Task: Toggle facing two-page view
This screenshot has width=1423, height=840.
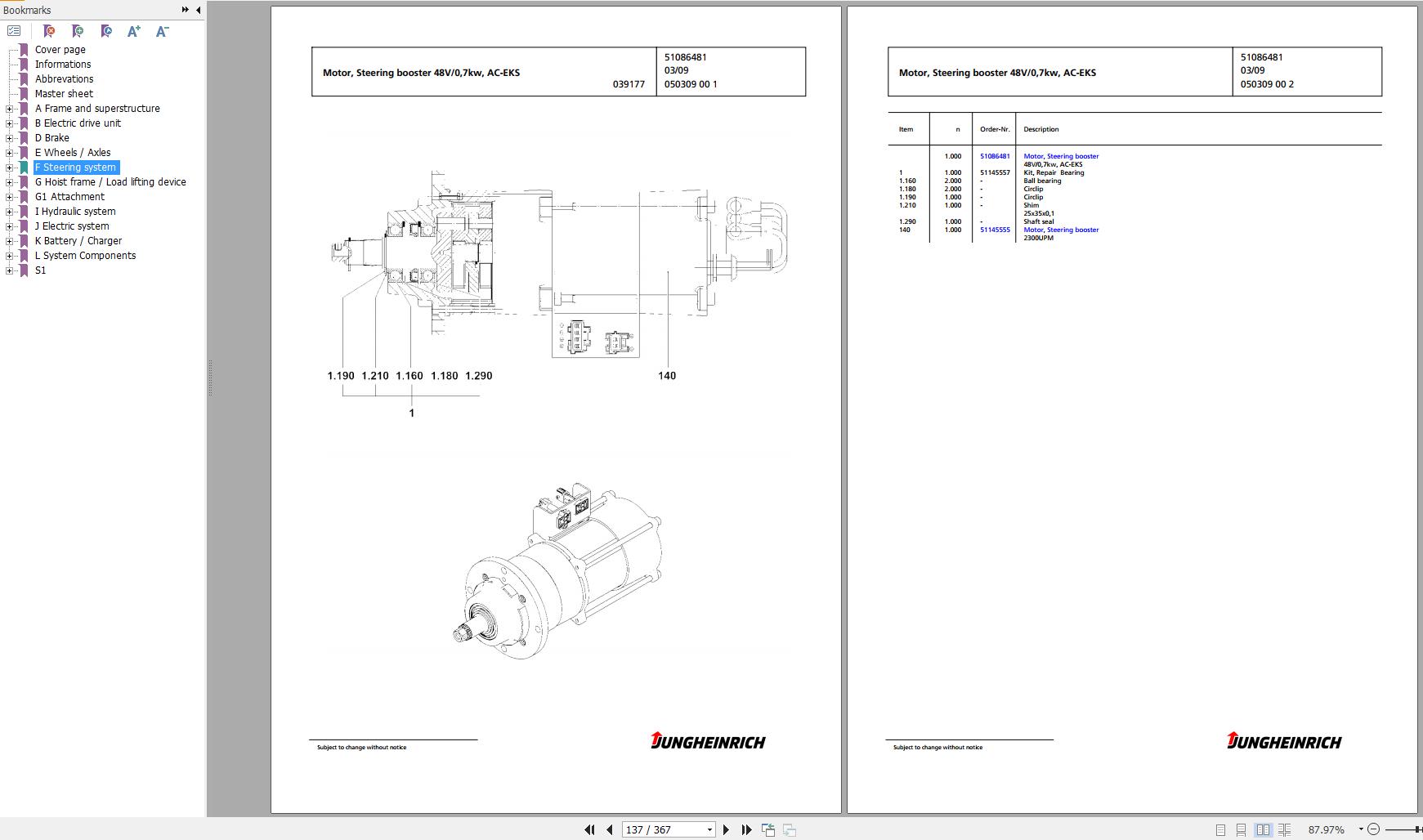Action: tap(1263, 829)
